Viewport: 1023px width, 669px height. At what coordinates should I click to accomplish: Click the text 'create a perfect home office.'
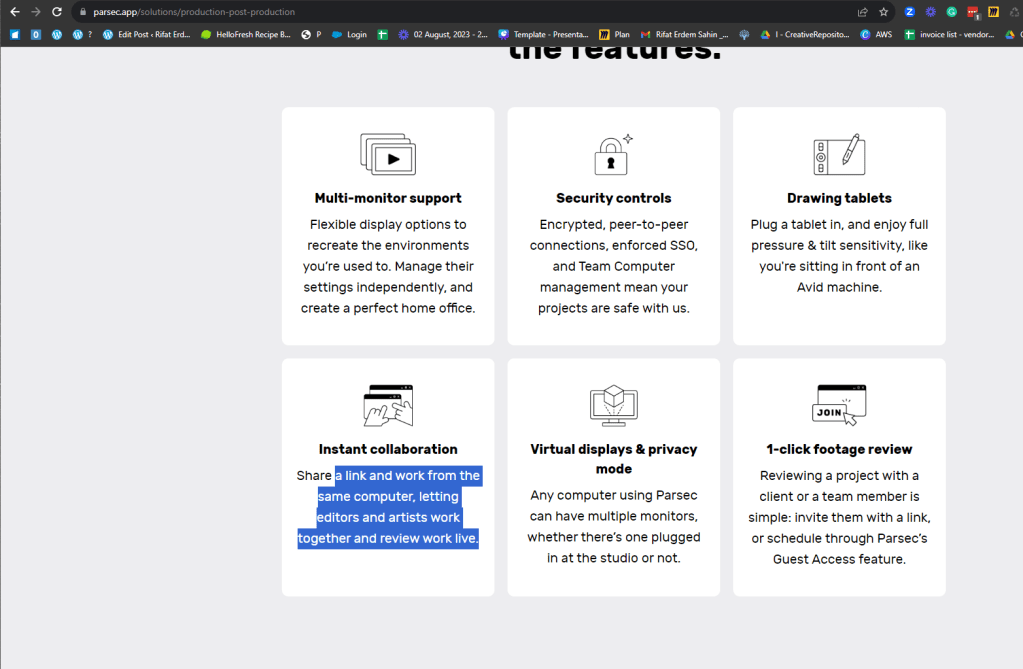388,308
